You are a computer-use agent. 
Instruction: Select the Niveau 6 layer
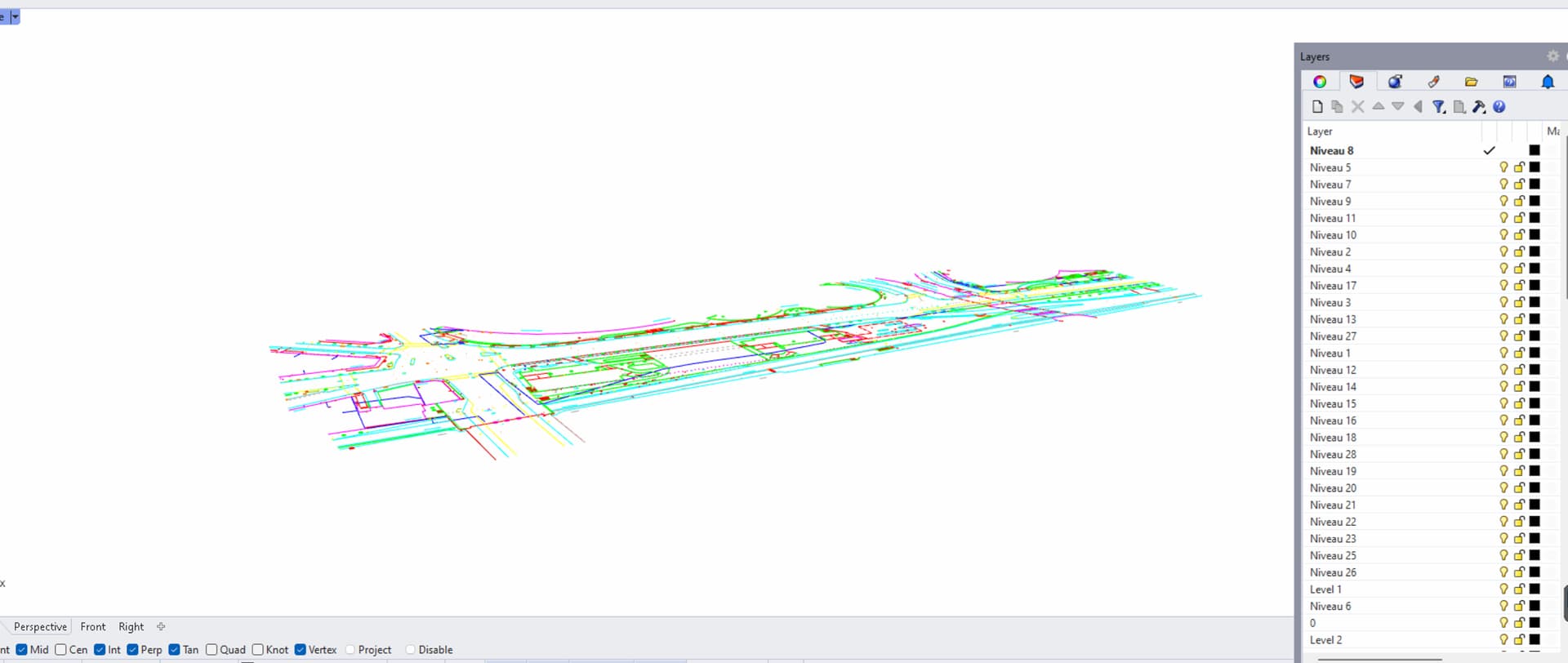pos(1330,607)
